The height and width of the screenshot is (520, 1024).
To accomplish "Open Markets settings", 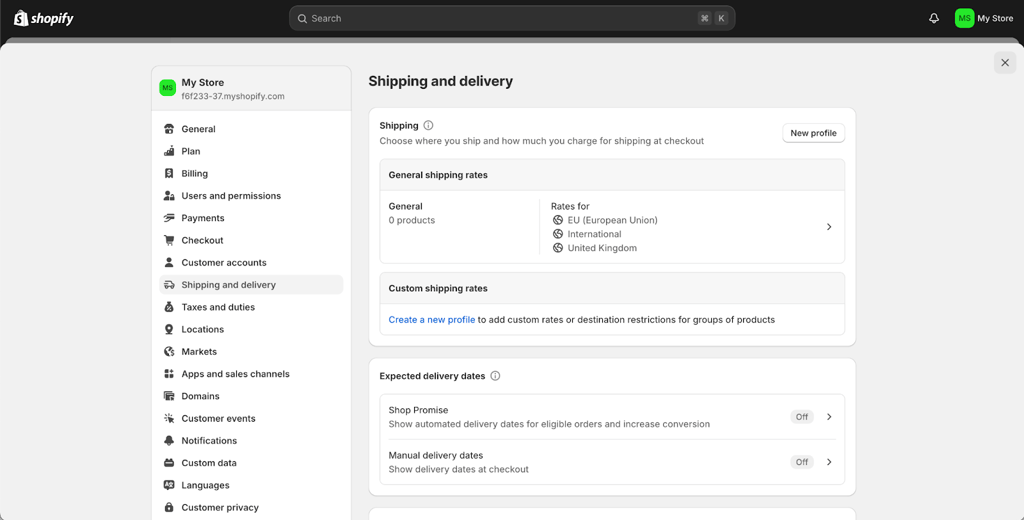I will (251, 351).
